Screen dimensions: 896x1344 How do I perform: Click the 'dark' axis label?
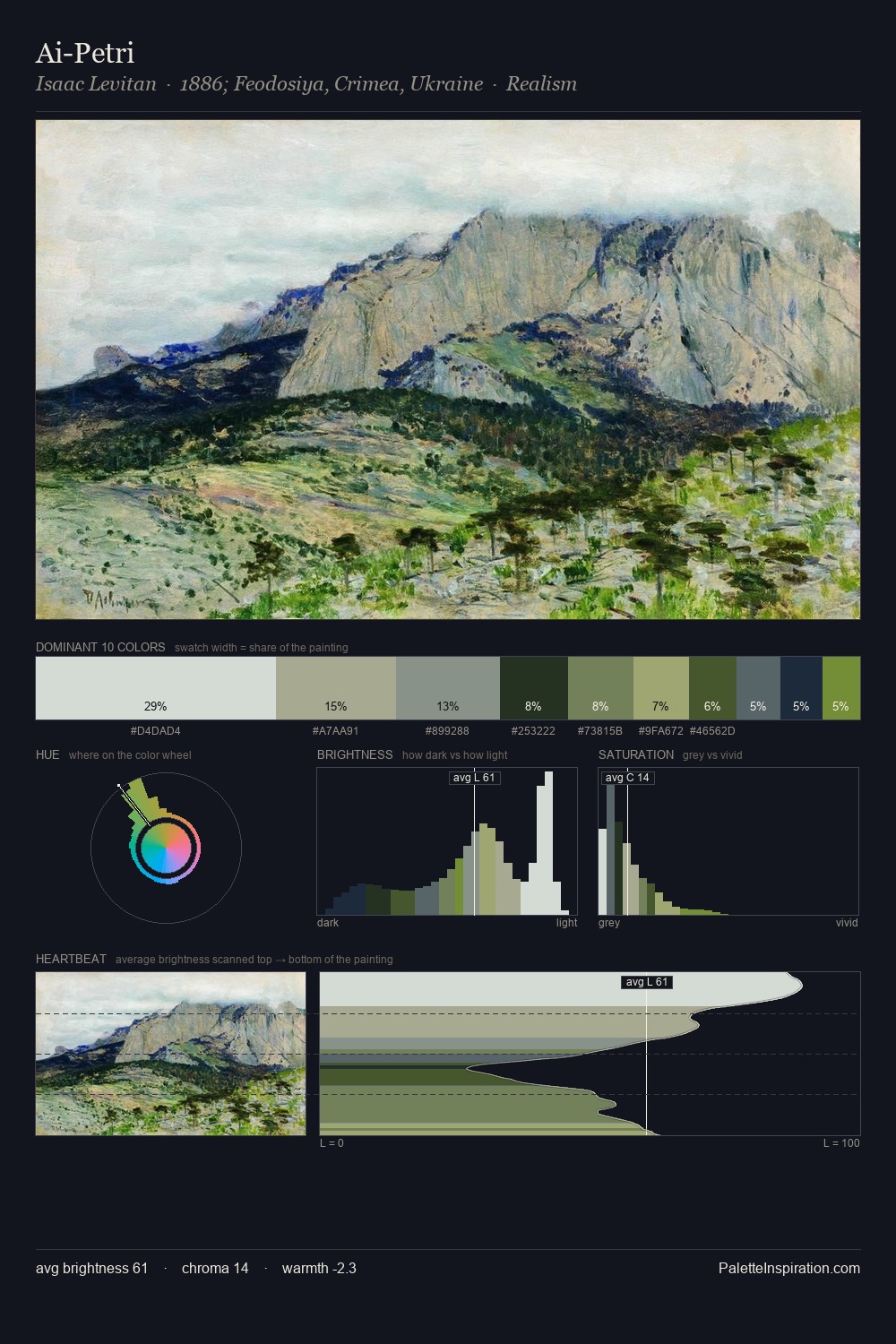point(328,923)
